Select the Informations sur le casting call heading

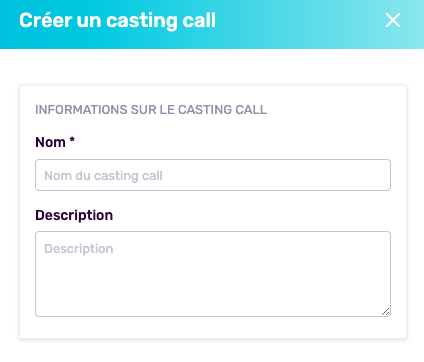click(x=151, y=110)
